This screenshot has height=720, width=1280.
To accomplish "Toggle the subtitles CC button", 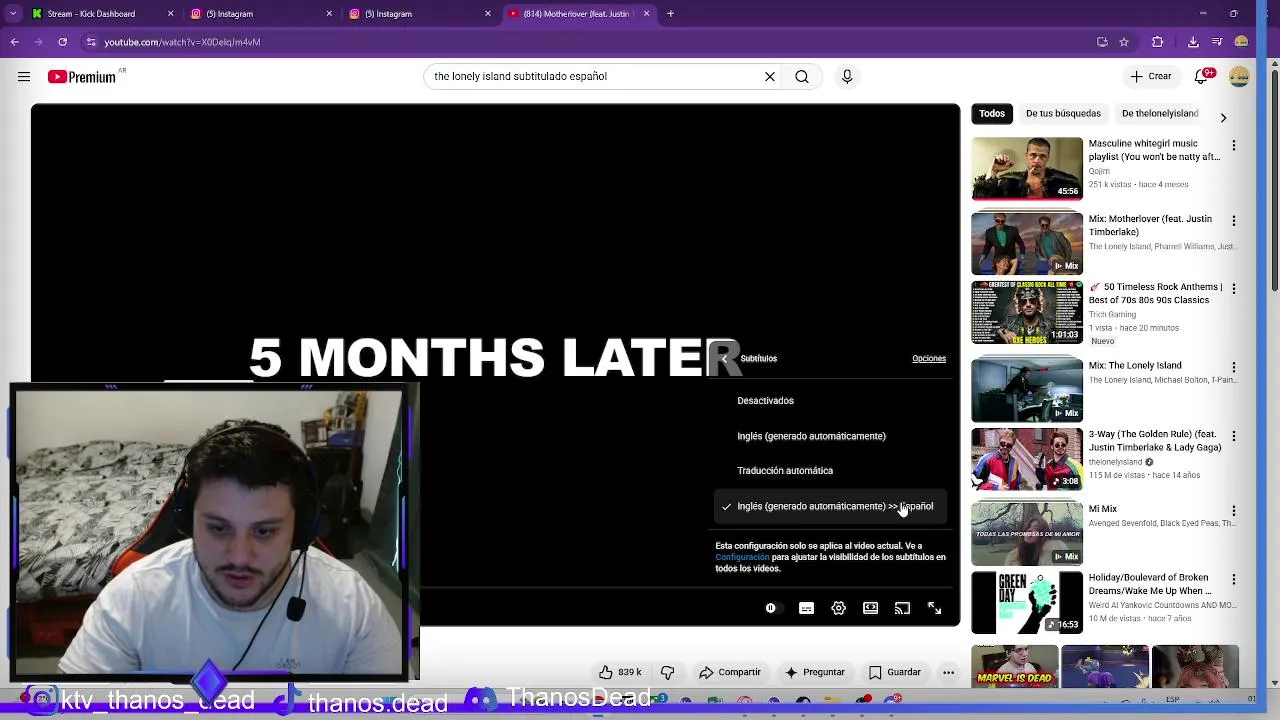I will point(806,608).
